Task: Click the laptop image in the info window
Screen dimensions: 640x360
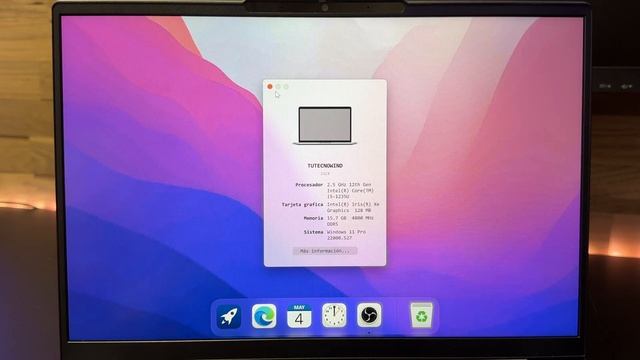Action: pos(325,126)
